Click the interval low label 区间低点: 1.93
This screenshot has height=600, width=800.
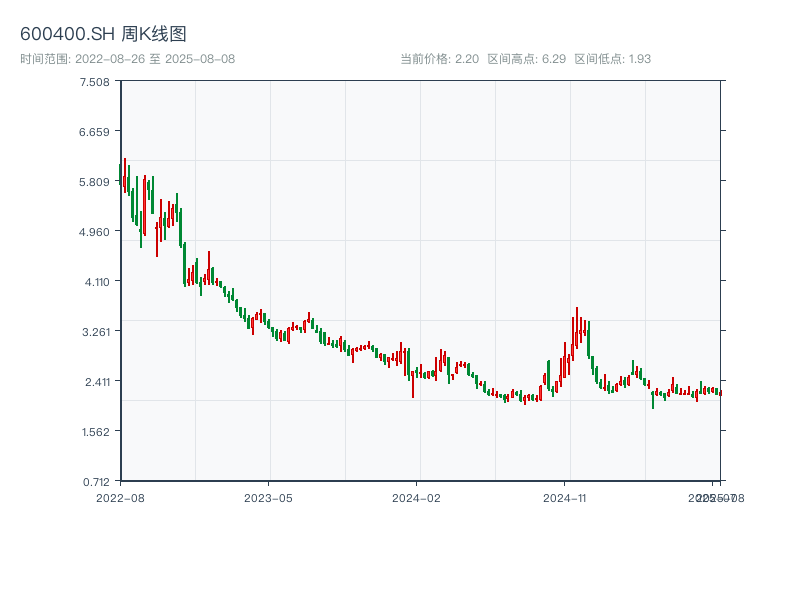click(x=613, y=59)
